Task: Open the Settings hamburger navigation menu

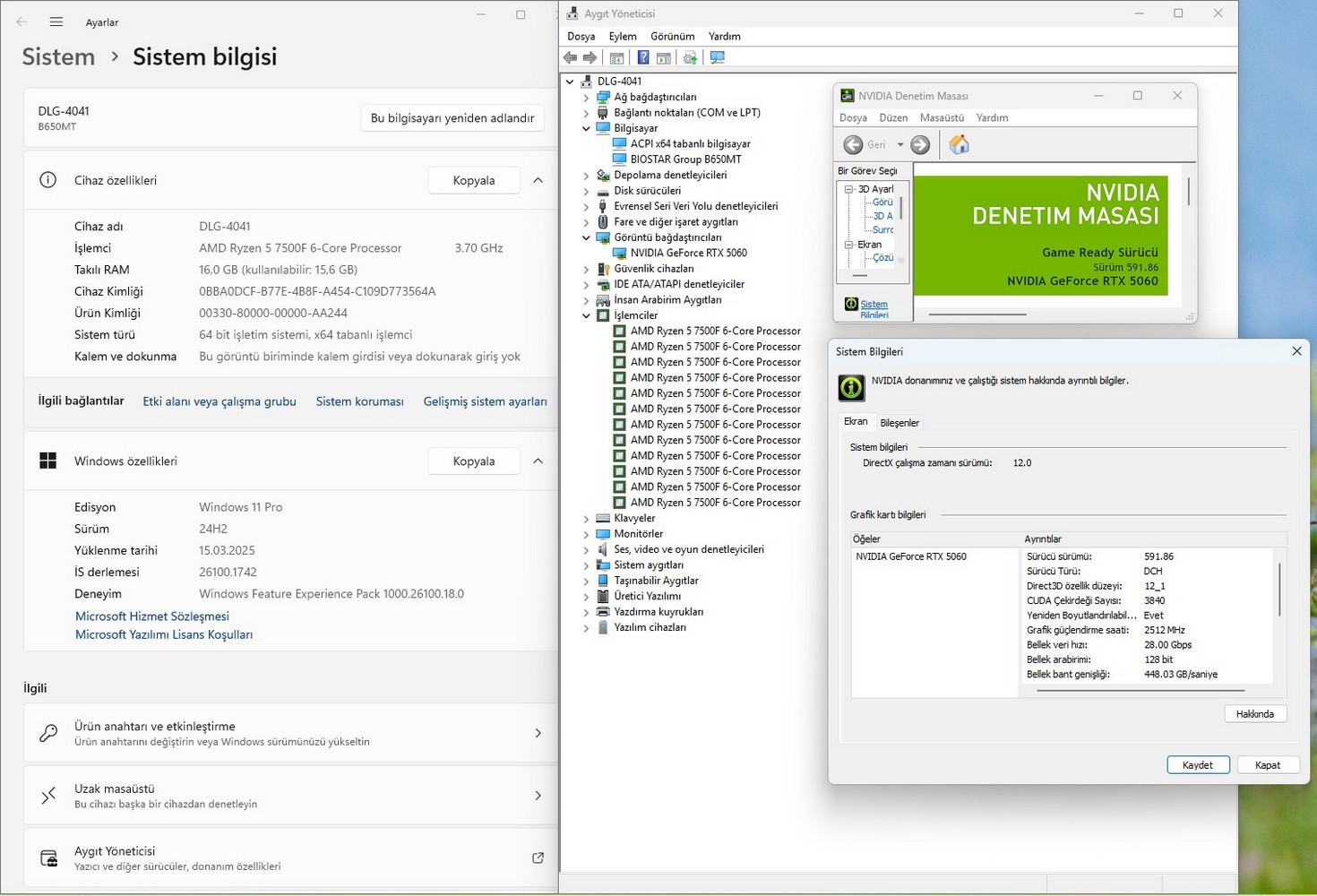Action: [x=56, y=22]
